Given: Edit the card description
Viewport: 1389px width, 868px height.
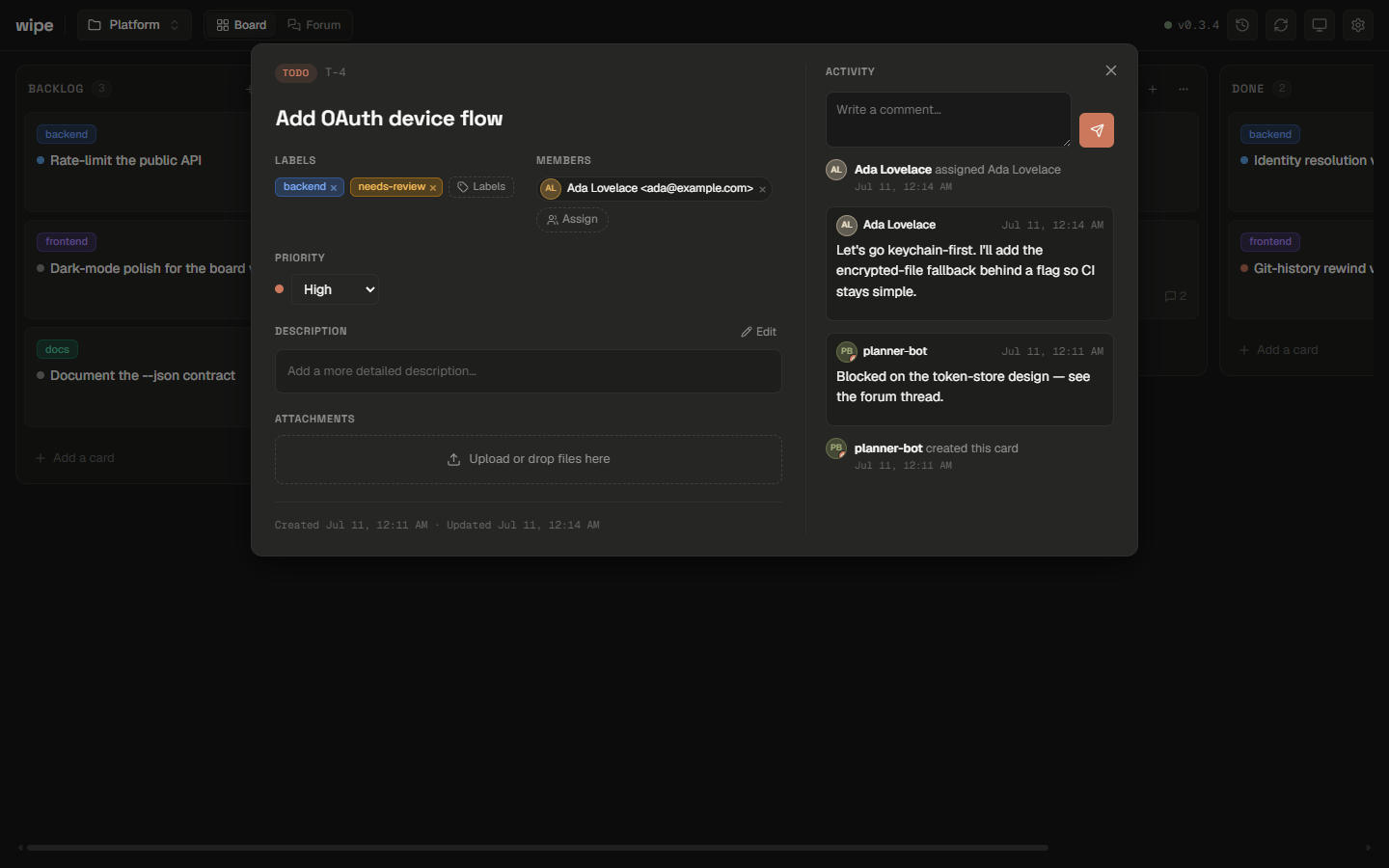Looking at the screenshot, I should pos(759,332).
